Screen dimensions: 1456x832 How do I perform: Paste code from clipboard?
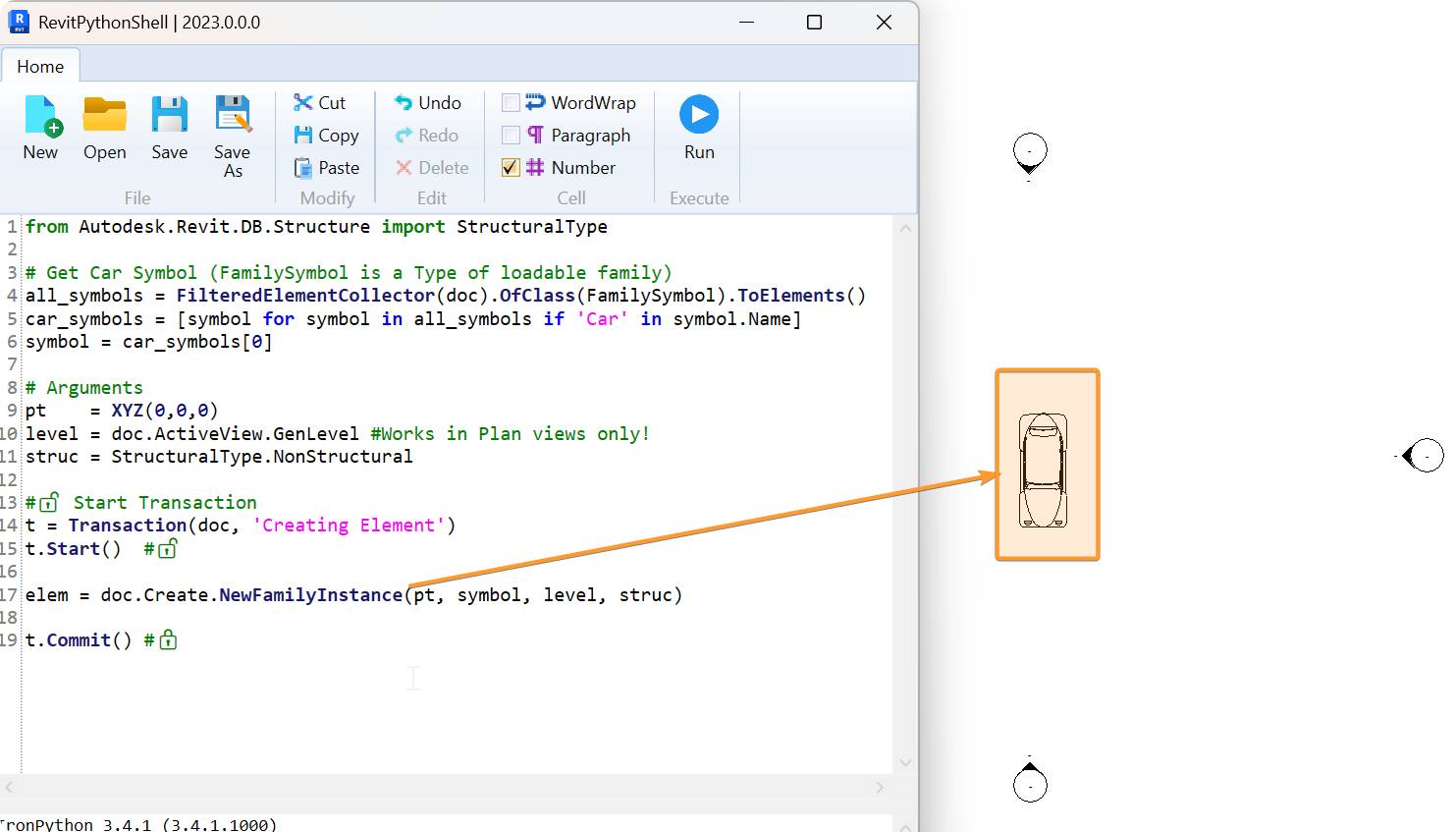[327, 167]
